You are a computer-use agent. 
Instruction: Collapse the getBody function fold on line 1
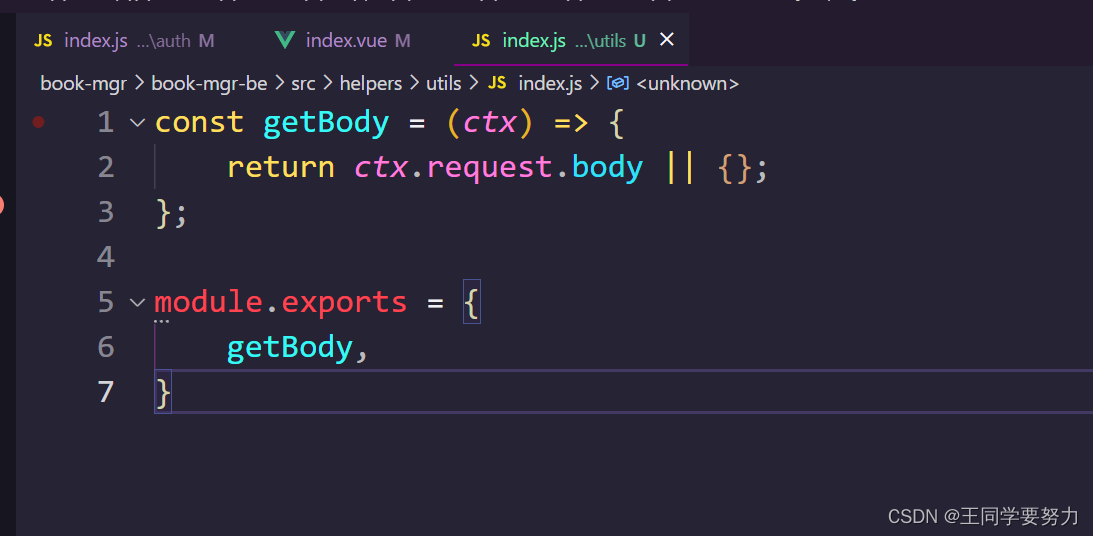137,122
